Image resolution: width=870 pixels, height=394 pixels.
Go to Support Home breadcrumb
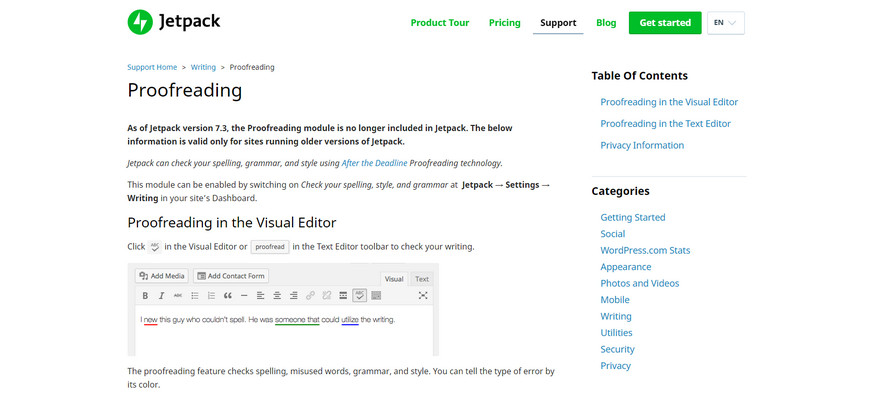click(x=152, y=67)
